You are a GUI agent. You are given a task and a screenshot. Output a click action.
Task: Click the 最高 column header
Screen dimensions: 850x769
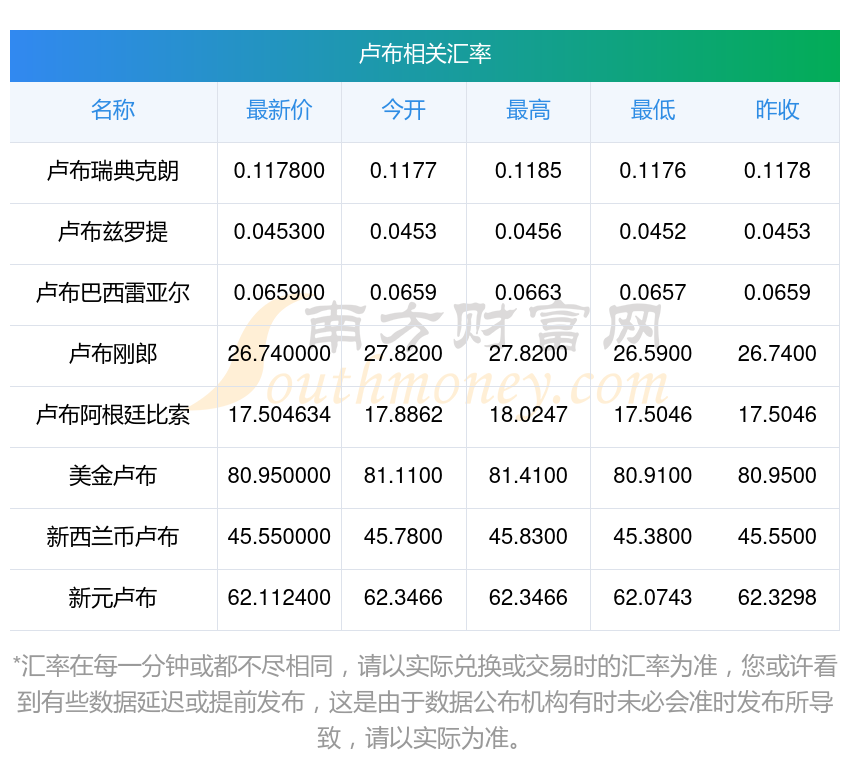(528, 111)
